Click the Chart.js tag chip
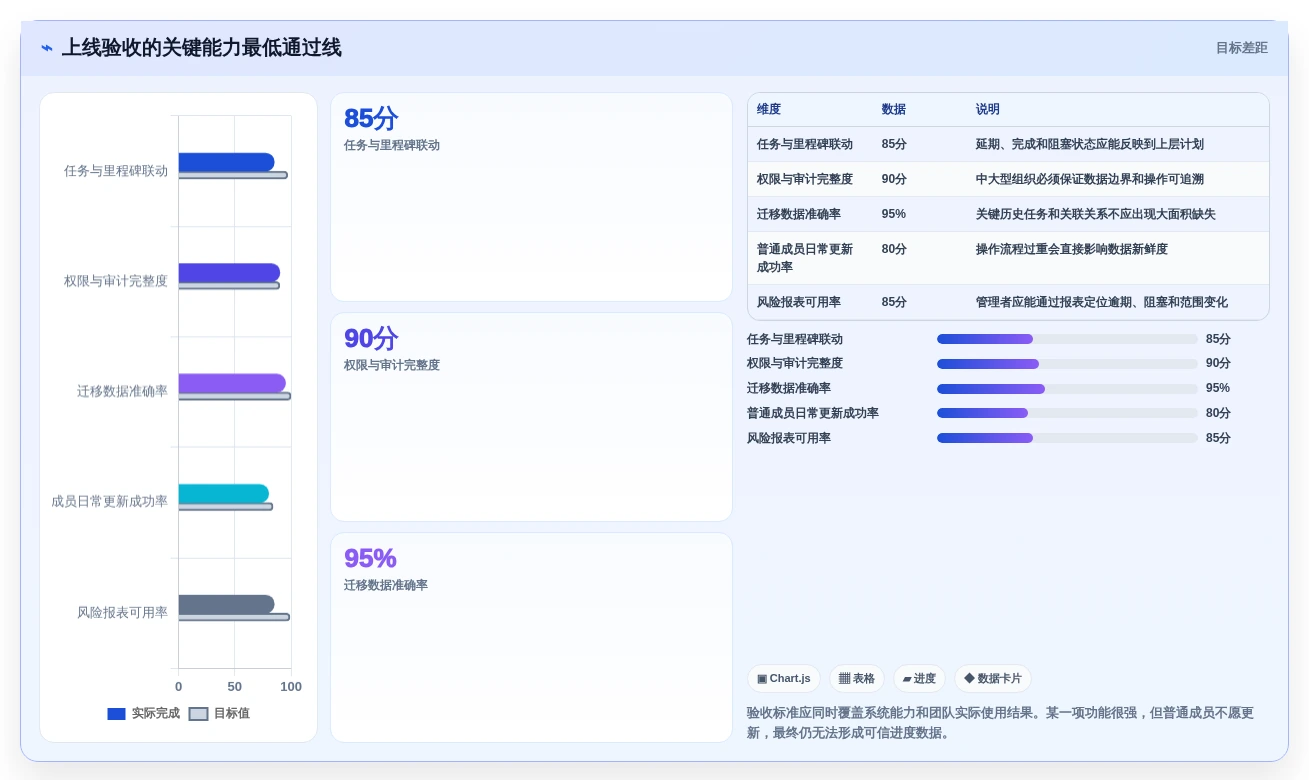Screen dimensions: 1309x780 pos(784,679)
